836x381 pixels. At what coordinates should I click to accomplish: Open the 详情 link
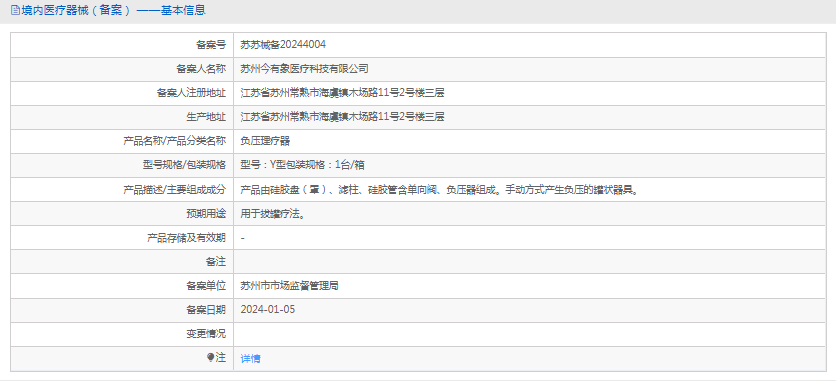(x=251, y=359)
